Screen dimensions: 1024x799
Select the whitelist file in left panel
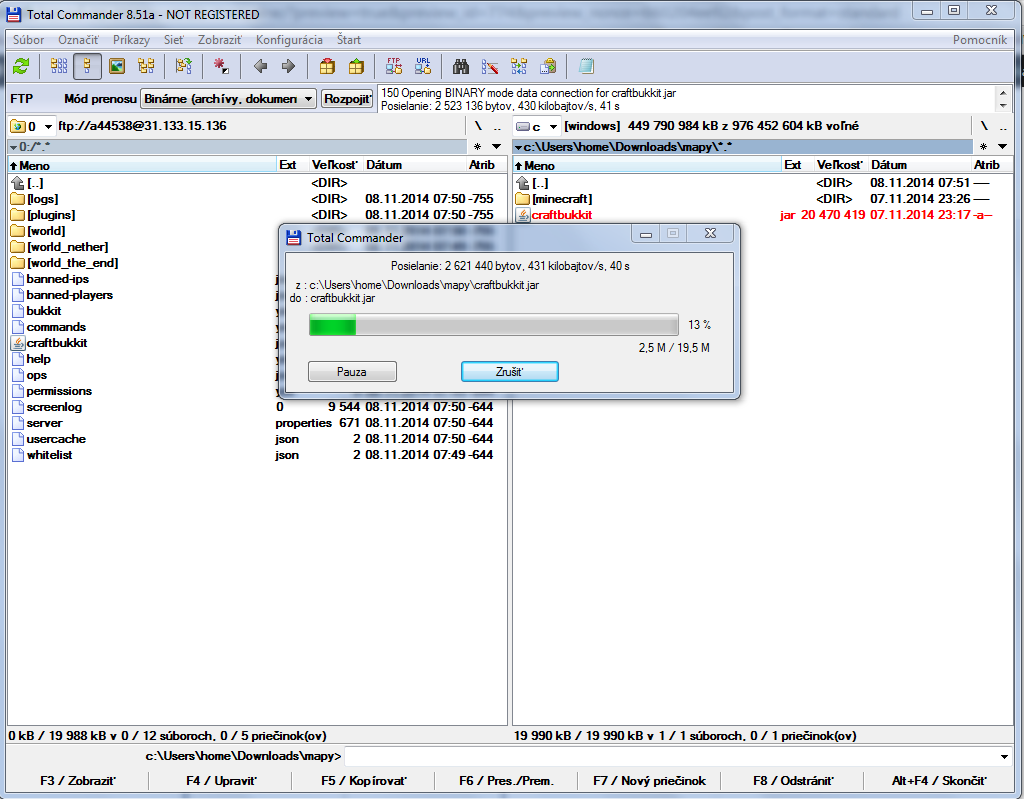tap(50, 455)
